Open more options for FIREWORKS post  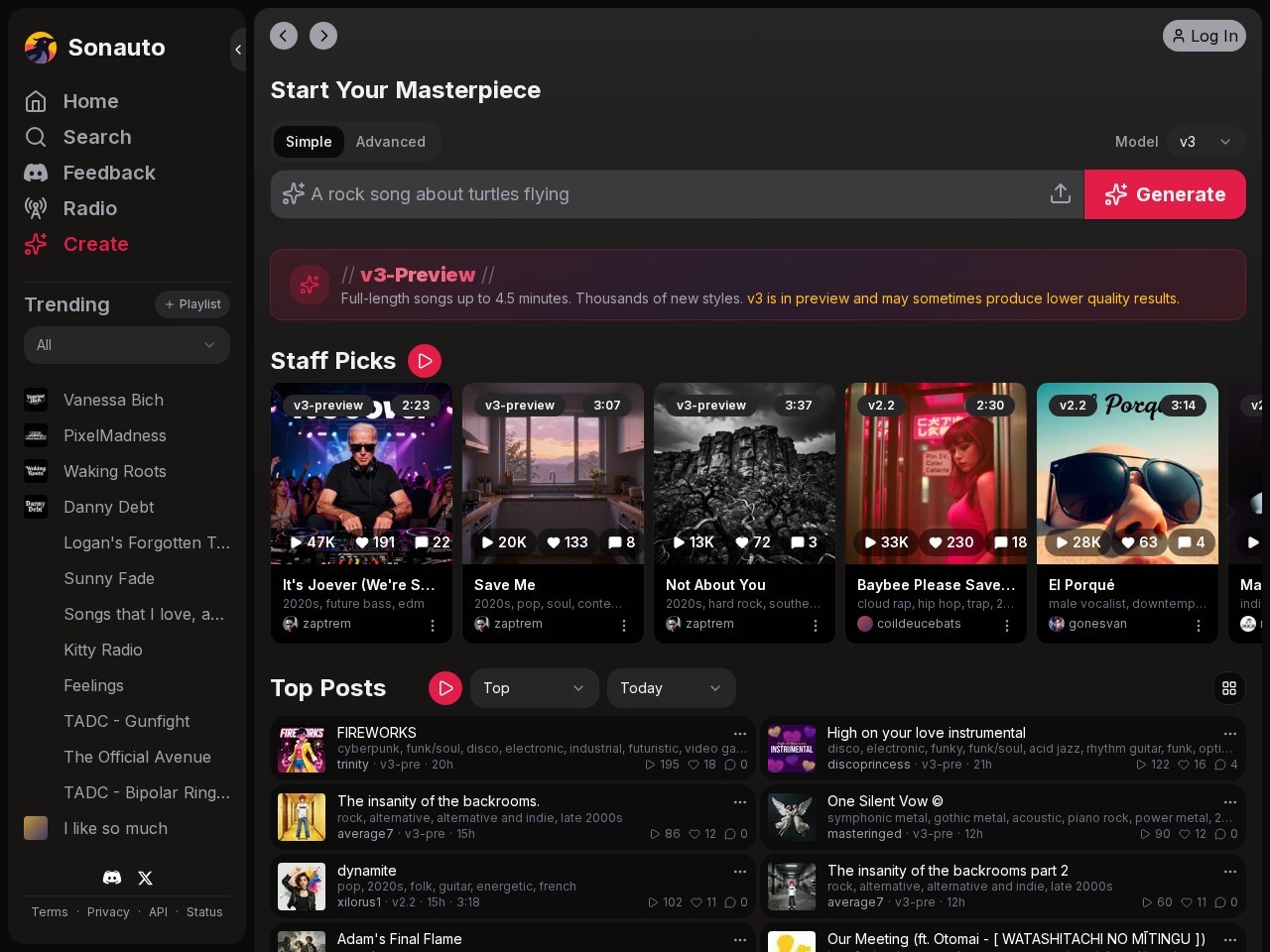click(739, 734)
